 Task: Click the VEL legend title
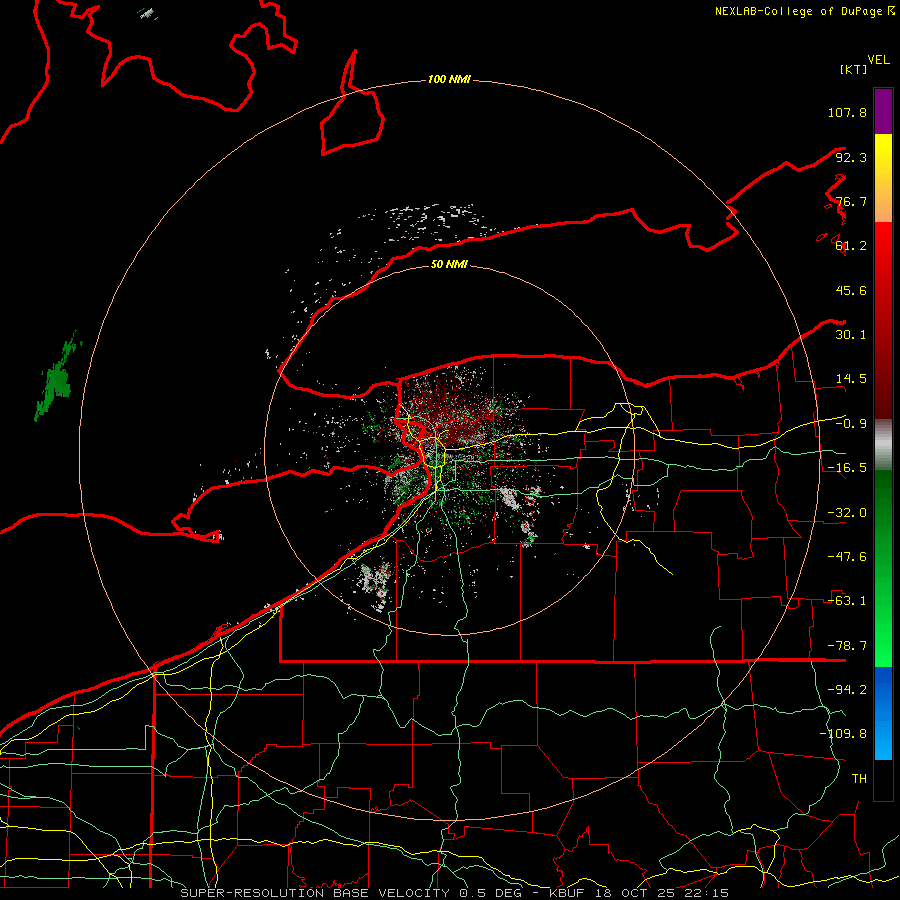pos(878,60)
